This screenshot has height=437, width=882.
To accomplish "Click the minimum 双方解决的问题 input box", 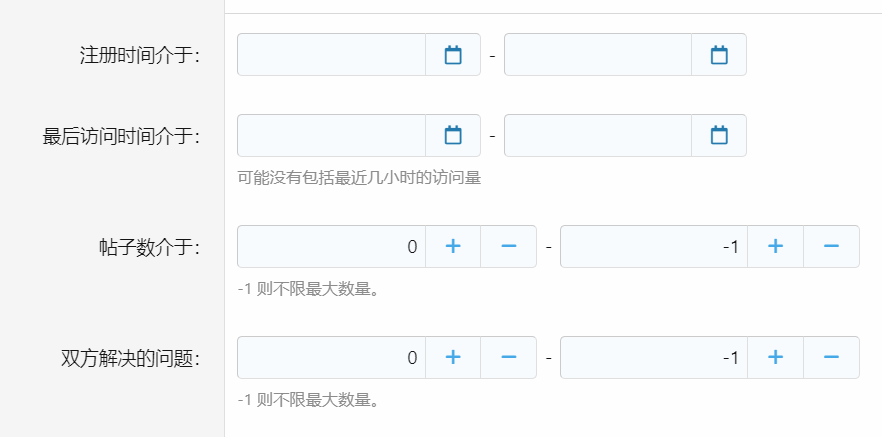I will [332, 357].
